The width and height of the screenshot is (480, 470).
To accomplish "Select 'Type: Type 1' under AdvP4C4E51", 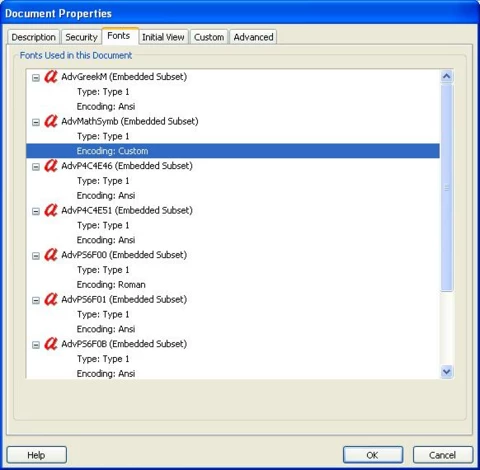I will pyautogui.click(x=103, y=225).
